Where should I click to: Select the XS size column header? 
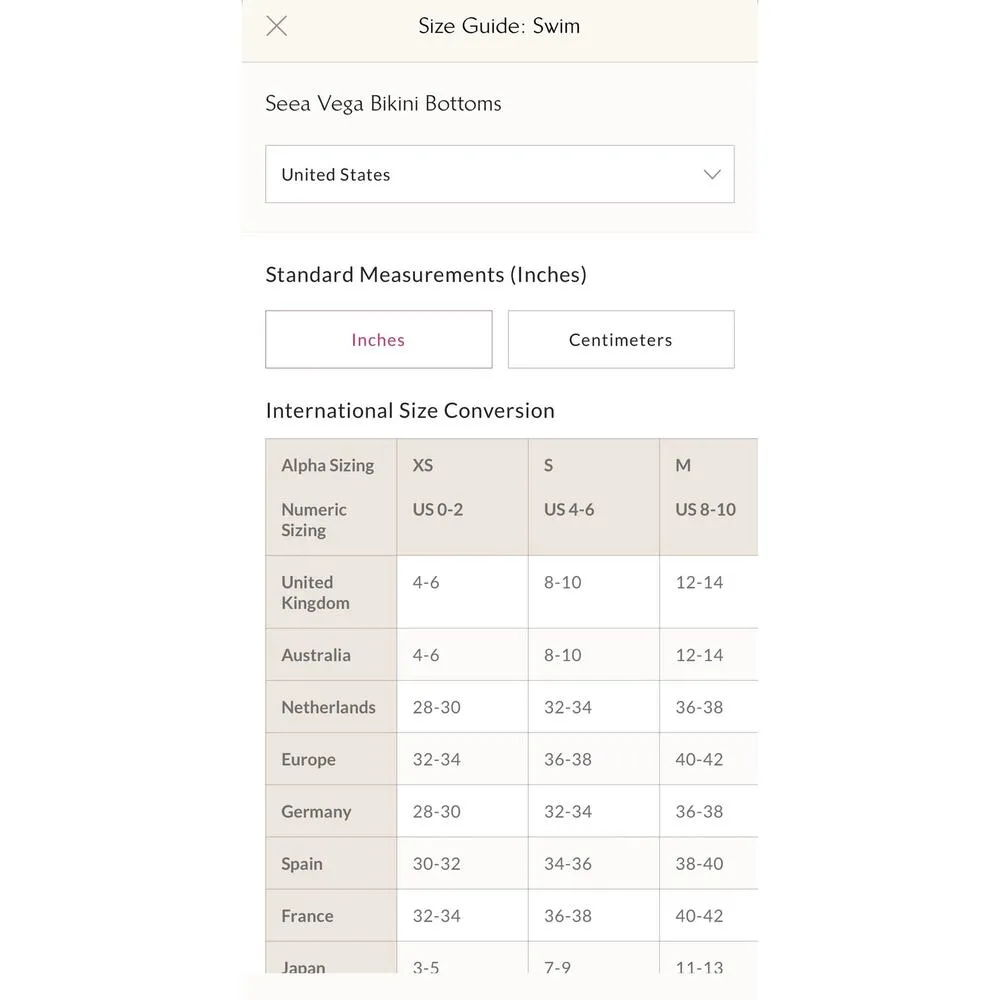[423, 465]
